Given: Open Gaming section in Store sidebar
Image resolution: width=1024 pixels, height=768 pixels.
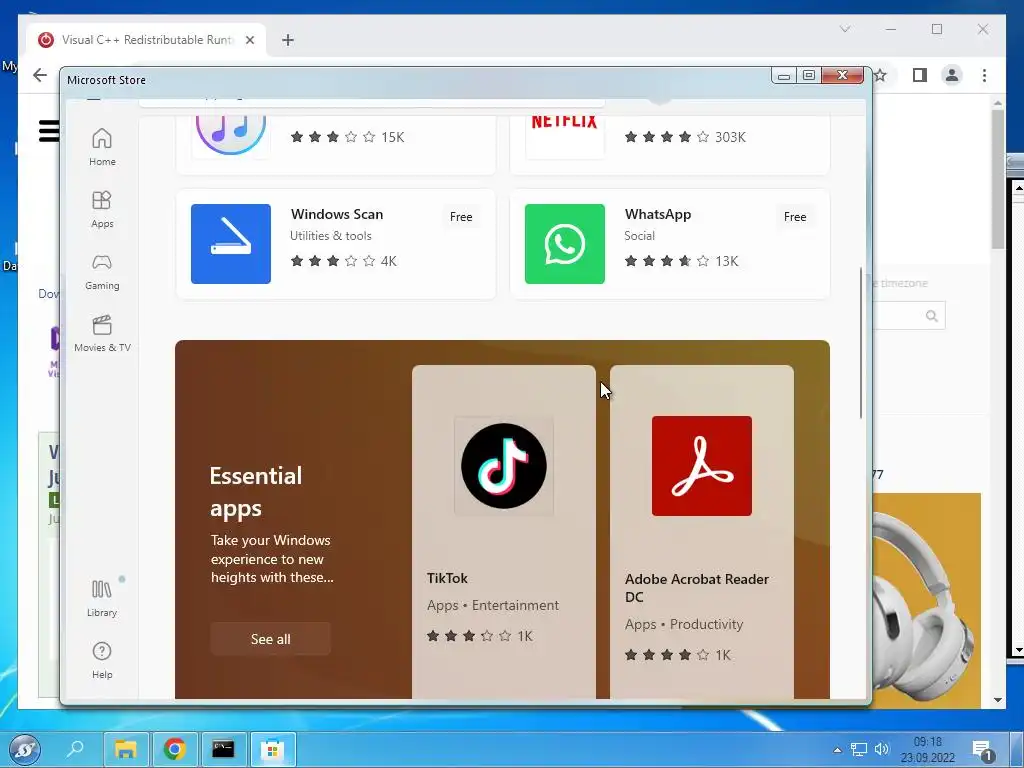Looking at the screenshot, I should pos(102,271).
